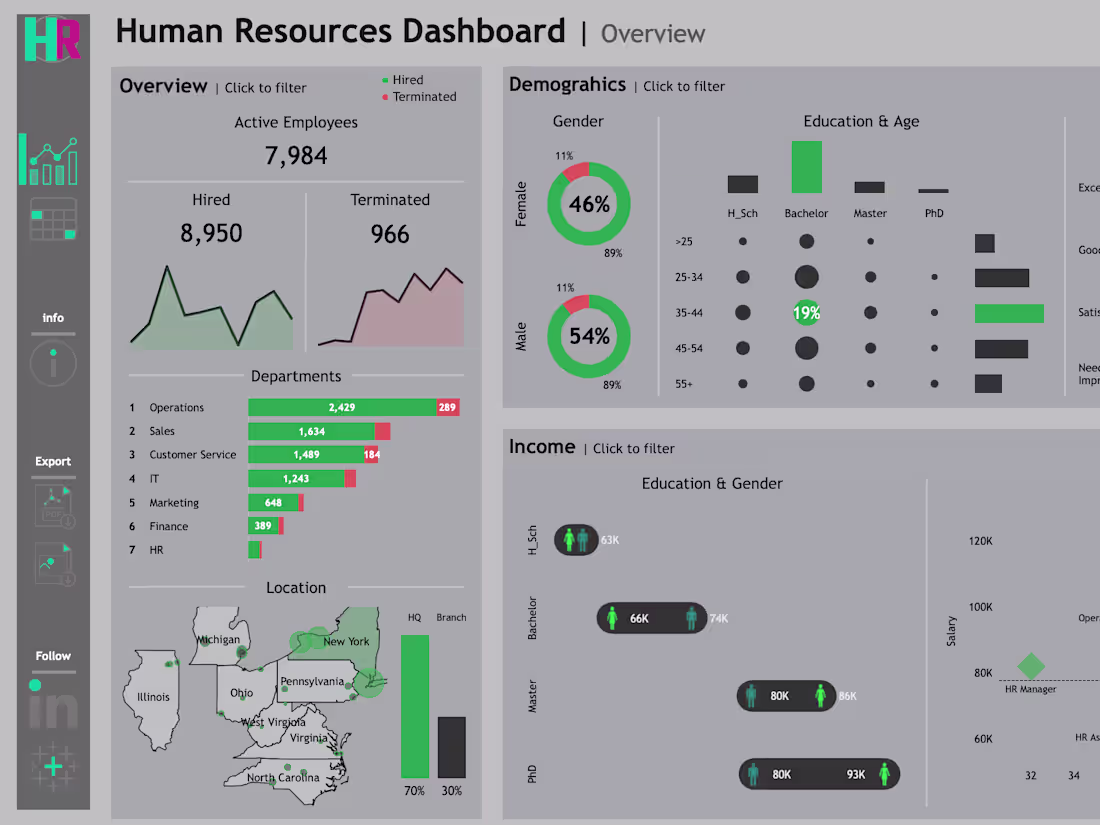Open the data table view from the sidebar
The width and height of the screenshot is (1100, 825).
pyautogui.click(x=53, y=218)
